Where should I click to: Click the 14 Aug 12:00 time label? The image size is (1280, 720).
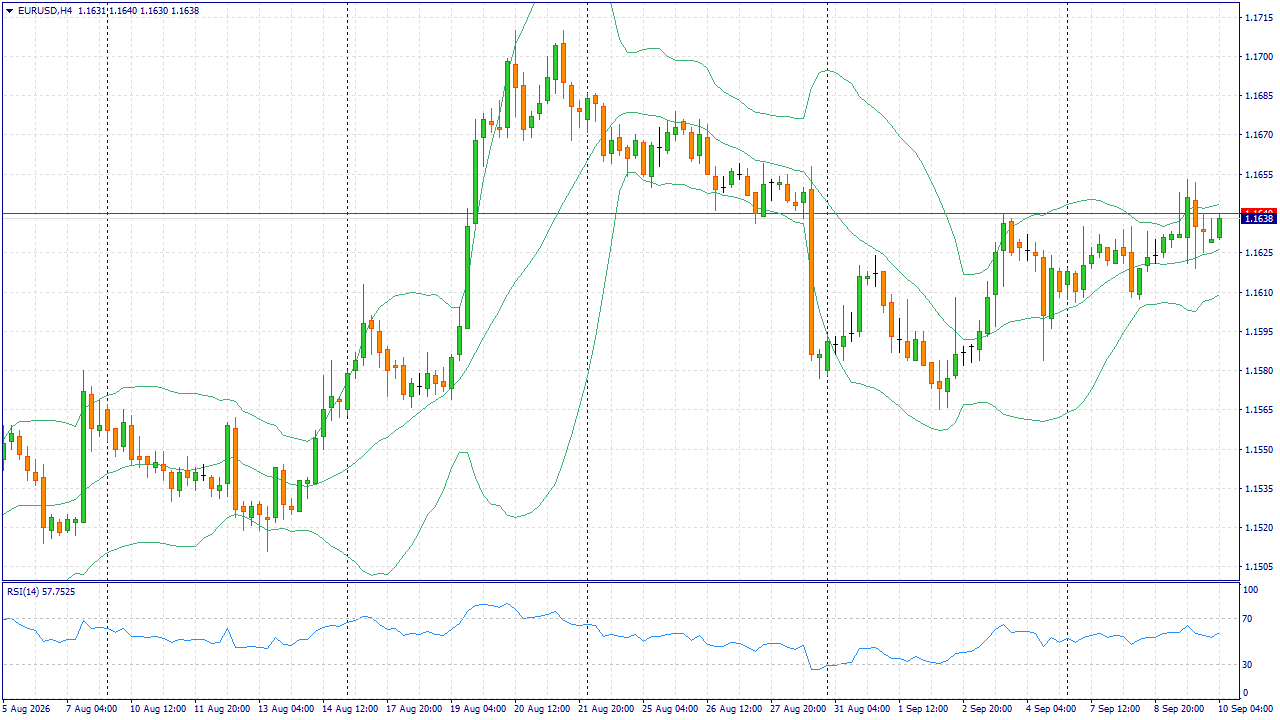coord(352,708)
